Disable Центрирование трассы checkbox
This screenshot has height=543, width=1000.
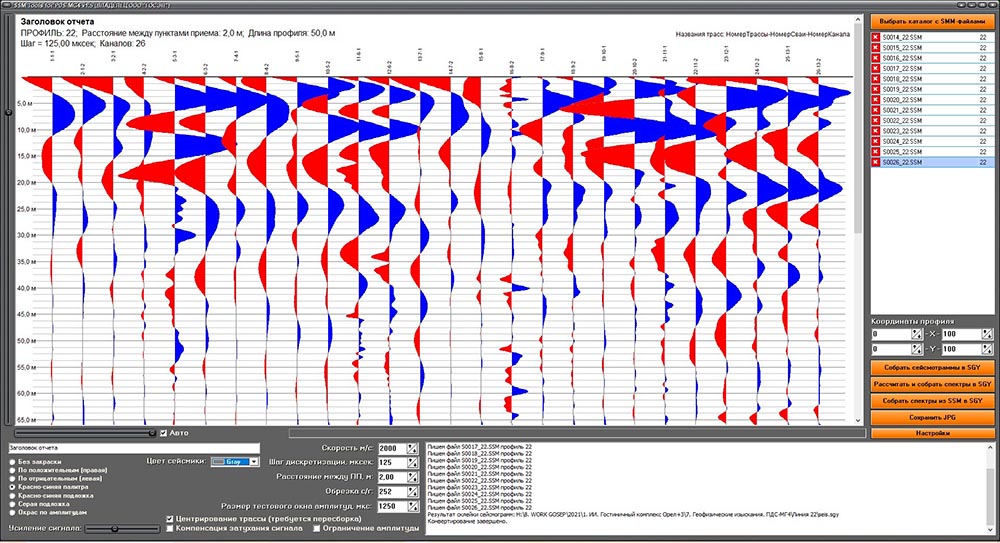click(170, 519)
